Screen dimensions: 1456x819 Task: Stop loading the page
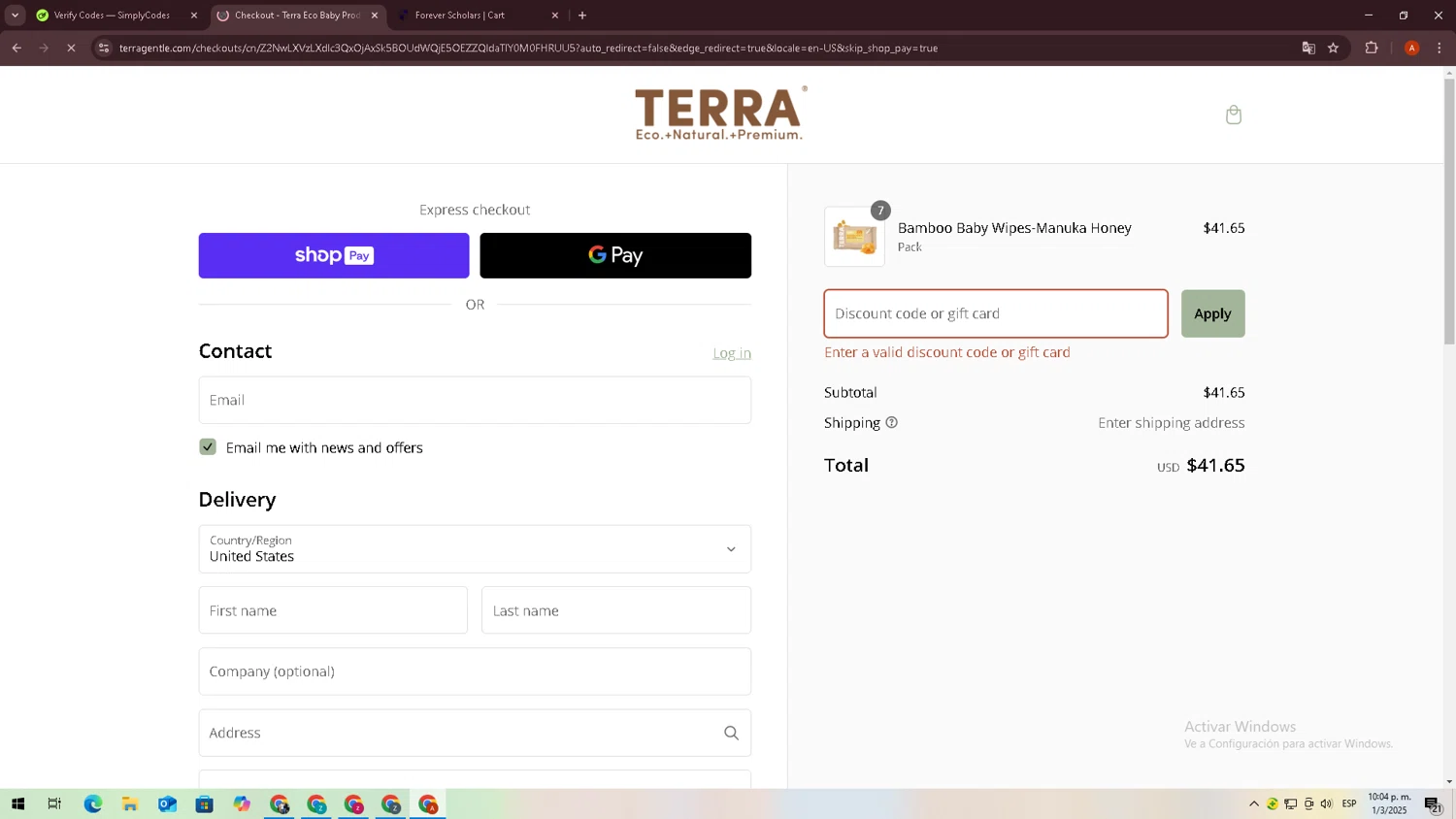tap(71, 48)
